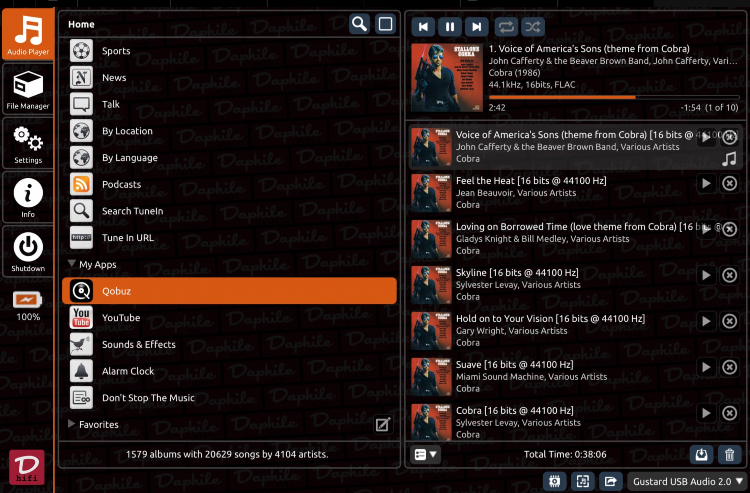
Task: Seek within the song progress bar
Action: 614,98
